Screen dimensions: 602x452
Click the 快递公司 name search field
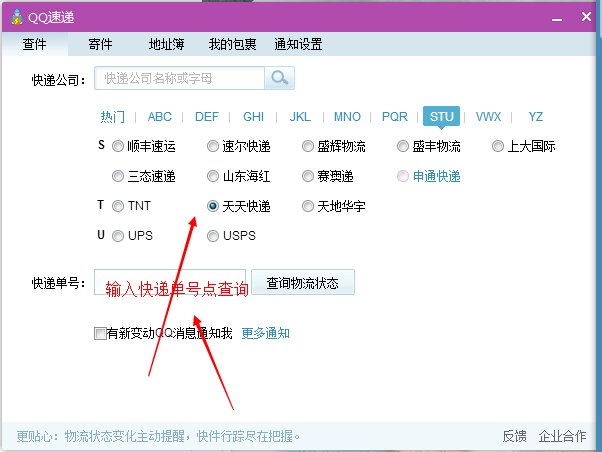click(180, 78)
